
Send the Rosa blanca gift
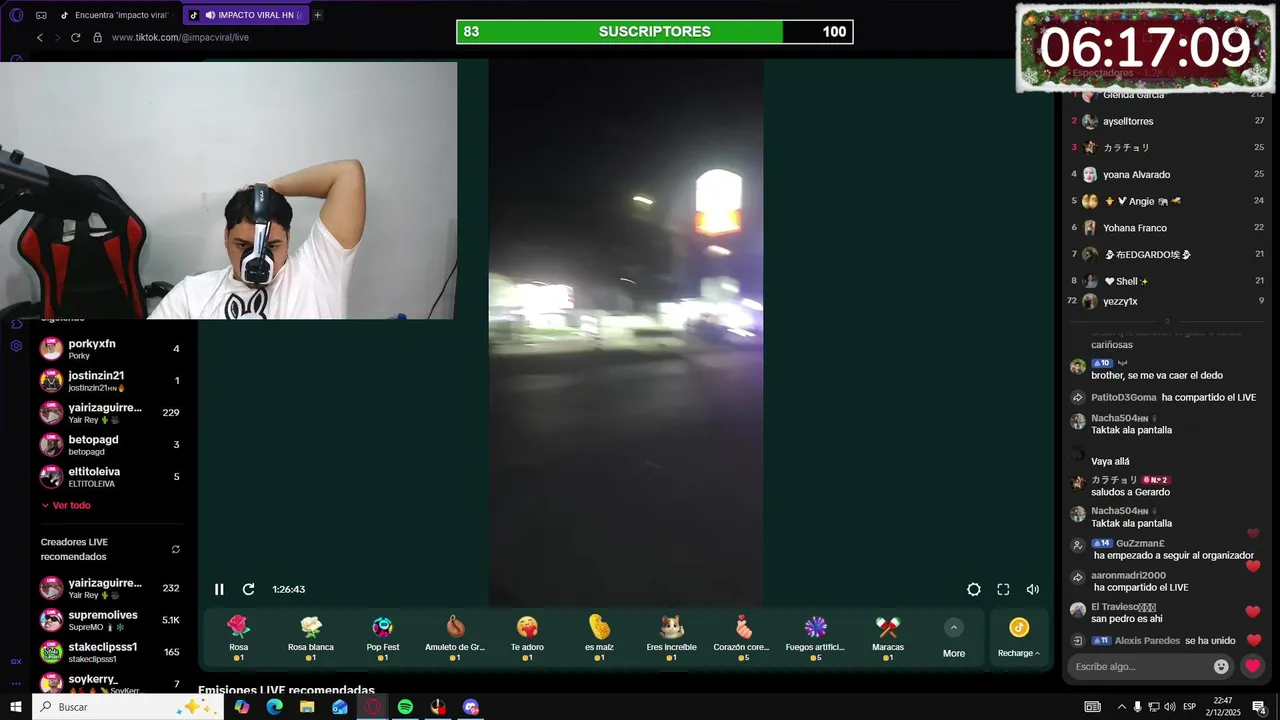coord(311,637)
